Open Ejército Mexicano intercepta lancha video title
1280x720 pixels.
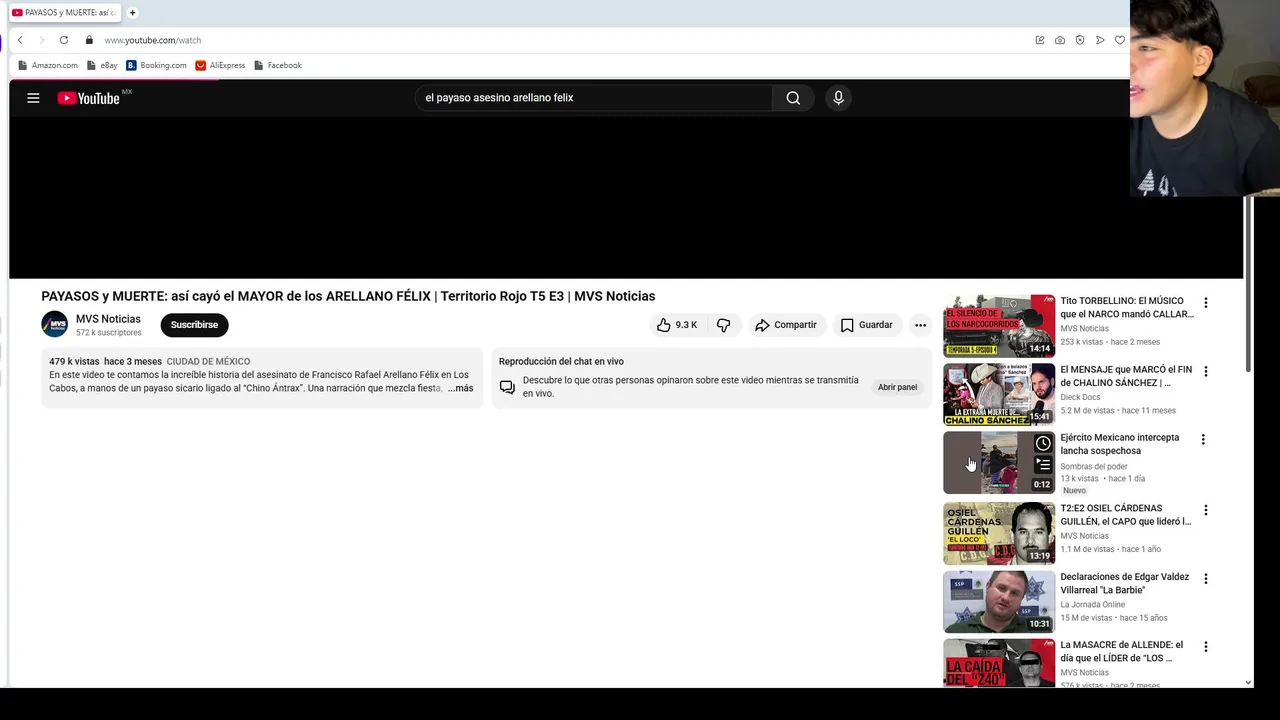tap(1120, 444)
